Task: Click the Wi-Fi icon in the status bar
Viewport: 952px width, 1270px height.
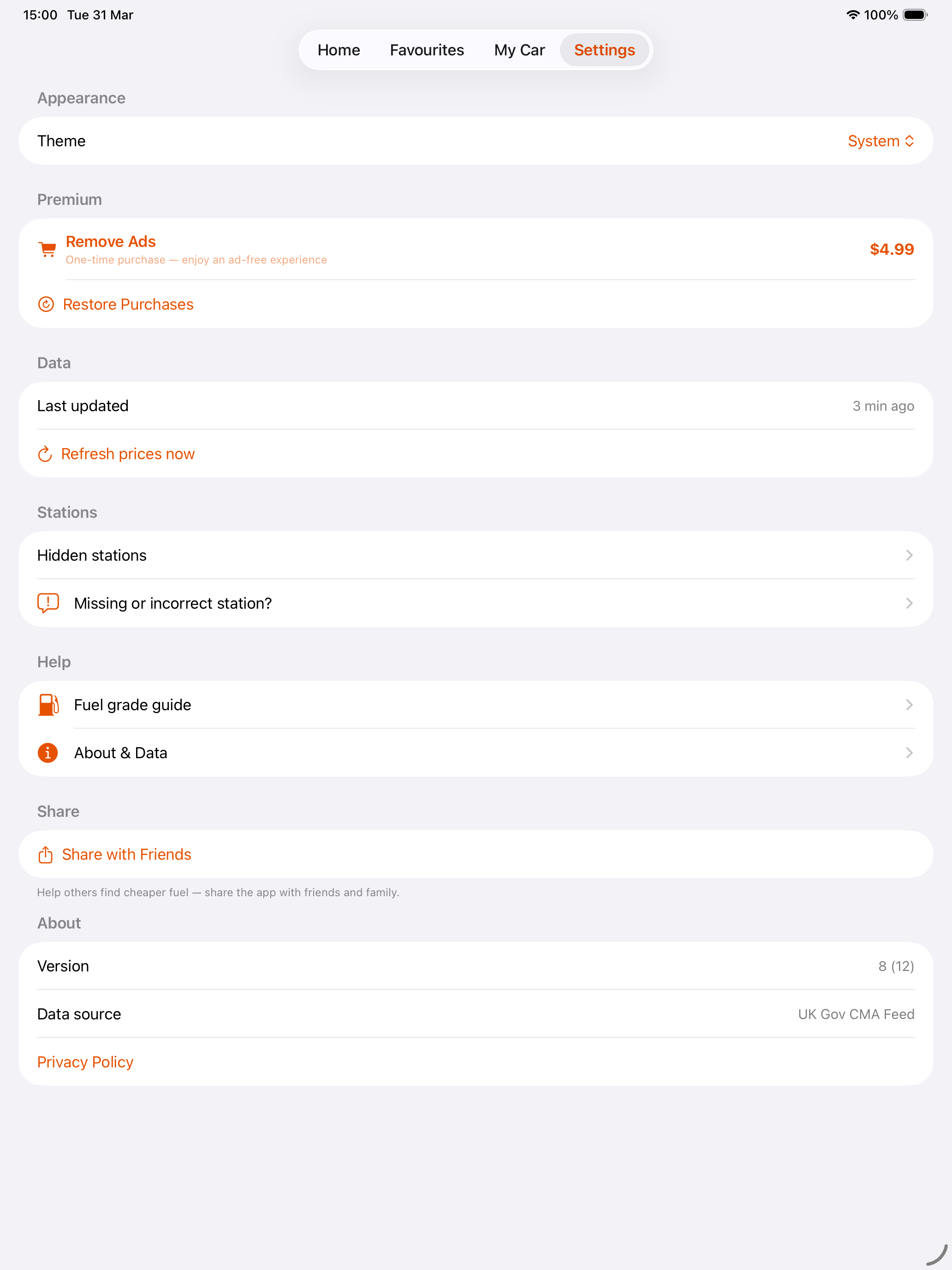Action: pyautogui.click(x=852, y=14)
